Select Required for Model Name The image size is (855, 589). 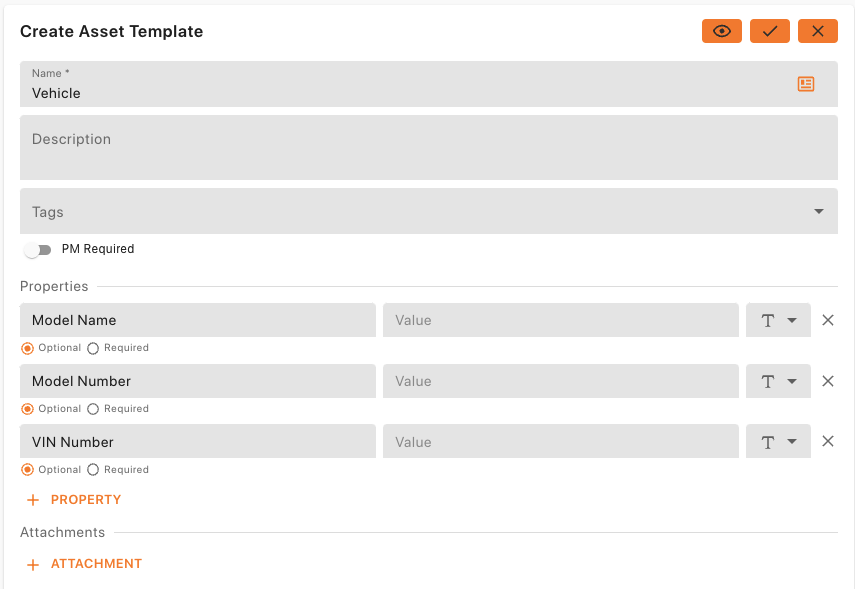(x=93, y=348)
